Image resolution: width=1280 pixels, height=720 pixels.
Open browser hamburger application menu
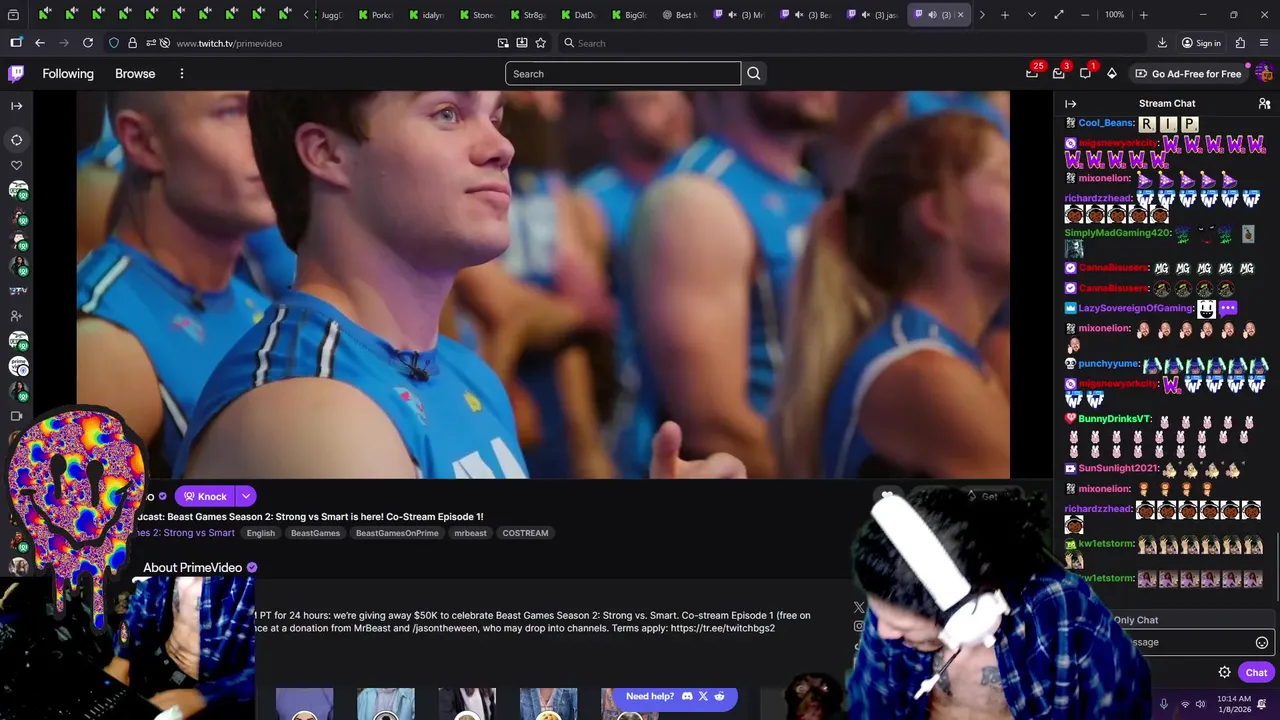point(1265,43)
